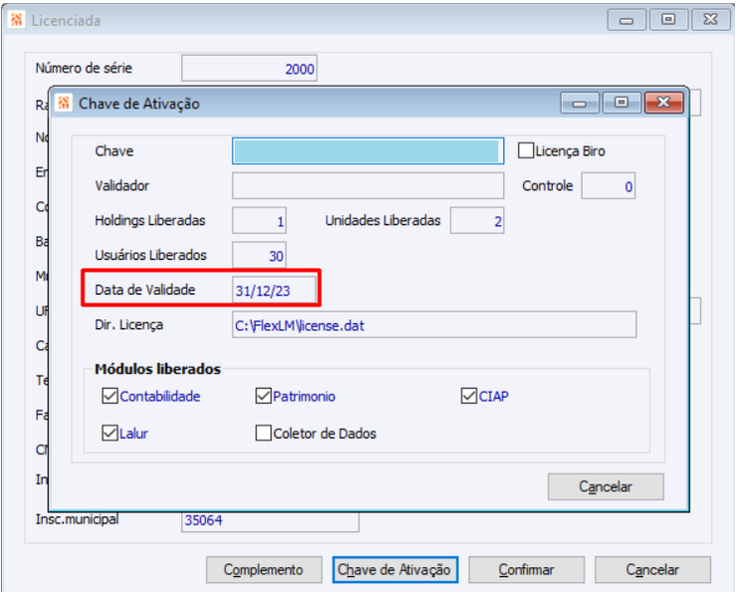
Task: Close the Licenciada window
Action: click(710, 20)
